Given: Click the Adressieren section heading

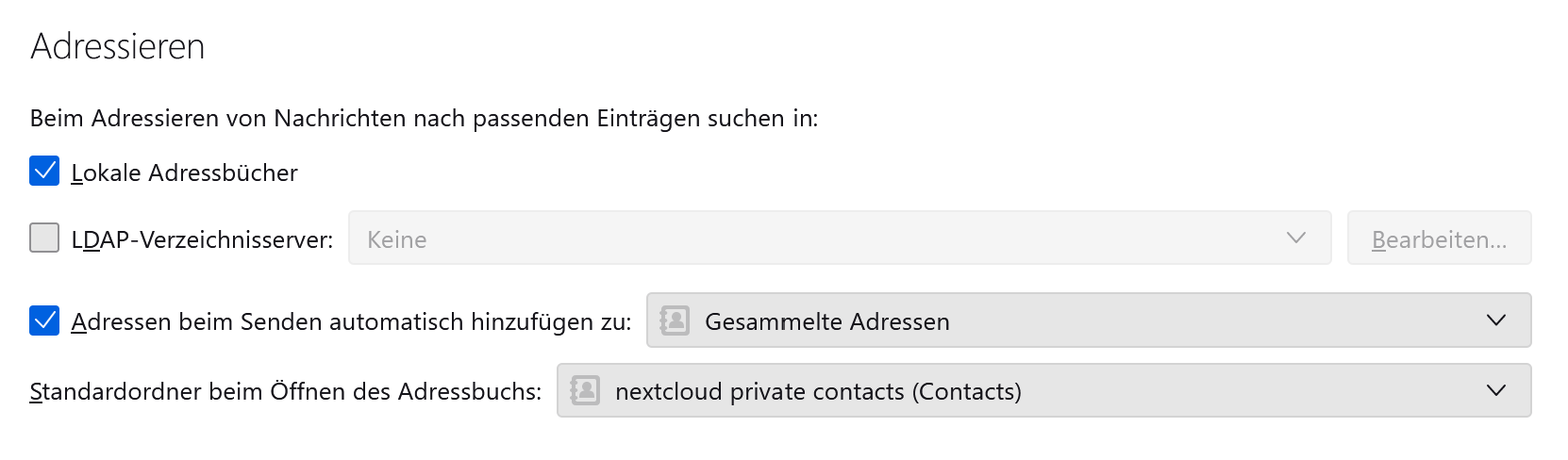Looking at the screenshot, I should [118, 47].
